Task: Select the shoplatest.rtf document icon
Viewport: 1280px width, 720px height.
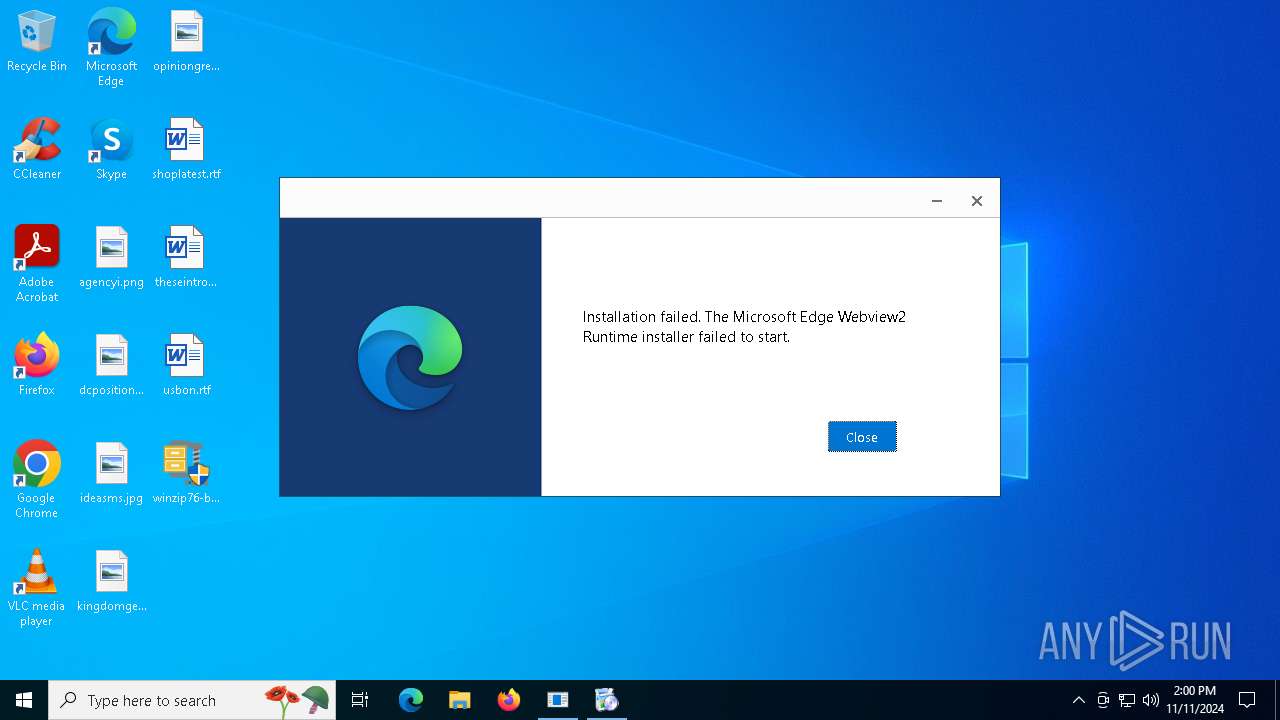Action: (x=186, y=150)
